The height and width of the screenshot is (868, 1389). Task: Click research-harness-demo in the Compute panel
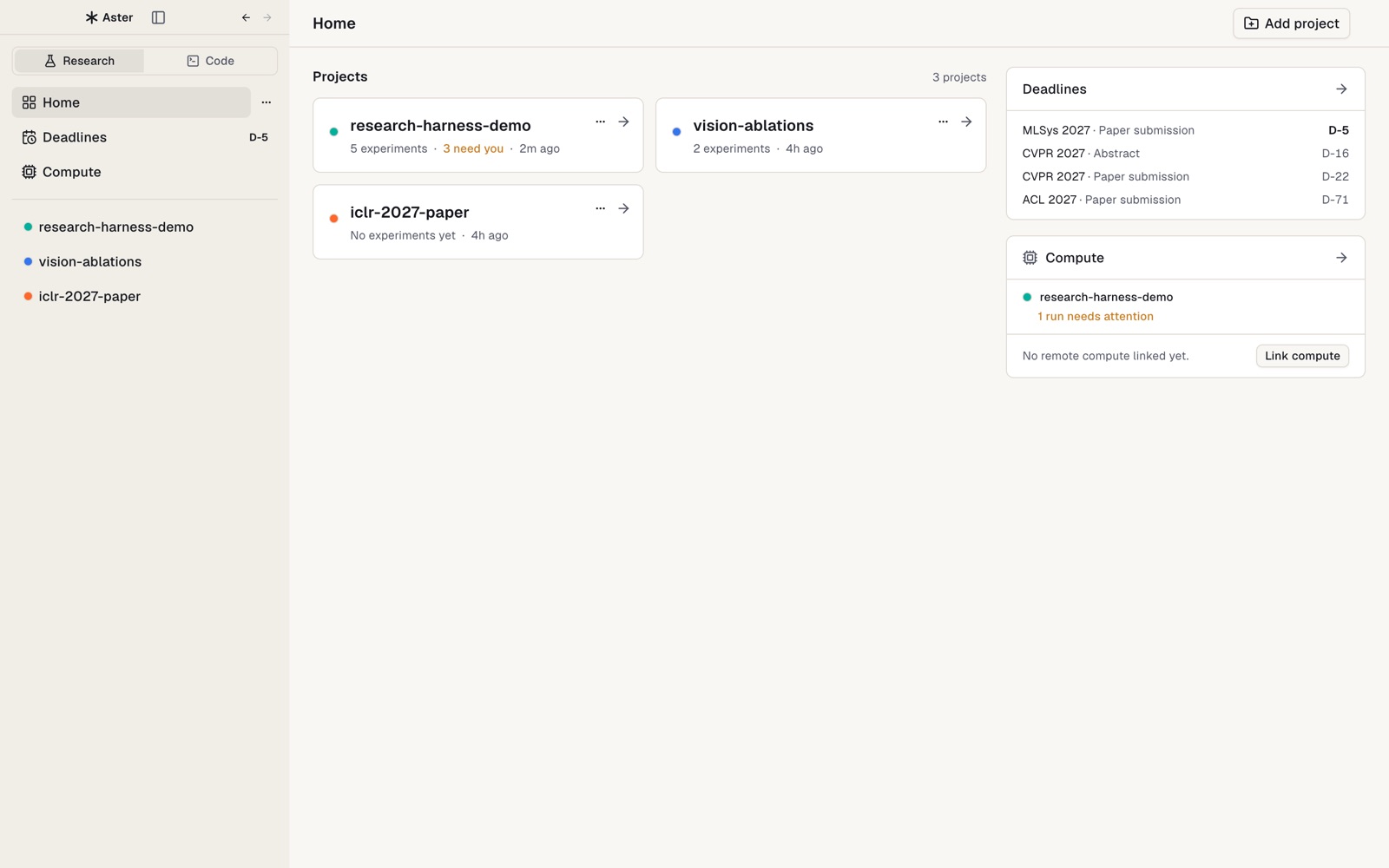[x=1106, y=297]
